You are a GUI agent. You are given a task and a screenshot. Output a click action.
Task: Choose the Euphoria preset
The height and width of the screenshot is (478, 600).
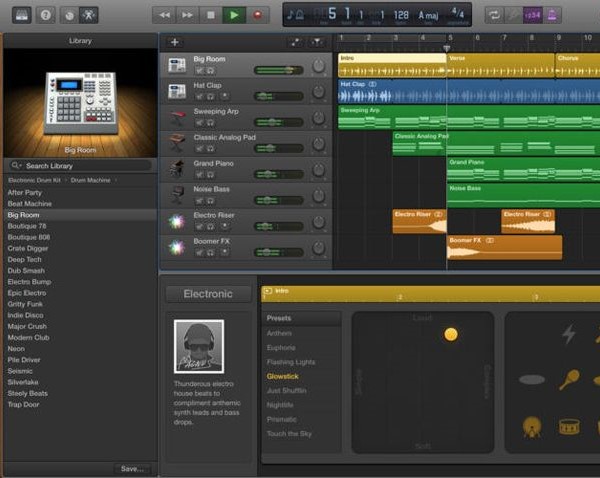coord(281,347)
